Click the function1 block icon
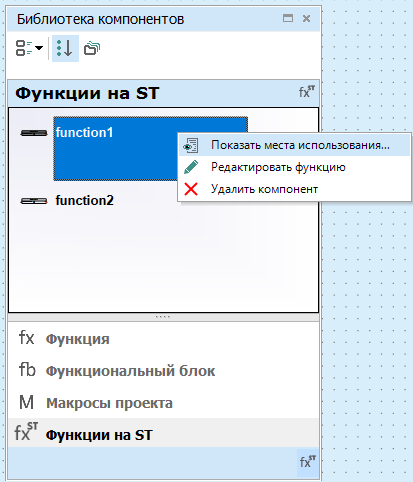This screenshot has height=482, width=413. [34, 133]
